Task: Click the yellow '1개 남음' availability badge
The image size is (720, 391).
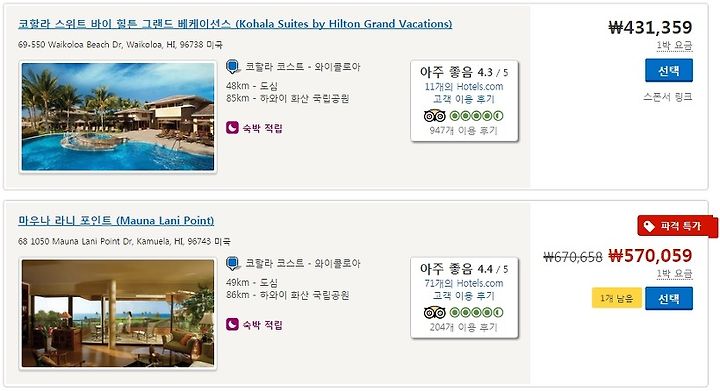Action: tap(617, 298)
